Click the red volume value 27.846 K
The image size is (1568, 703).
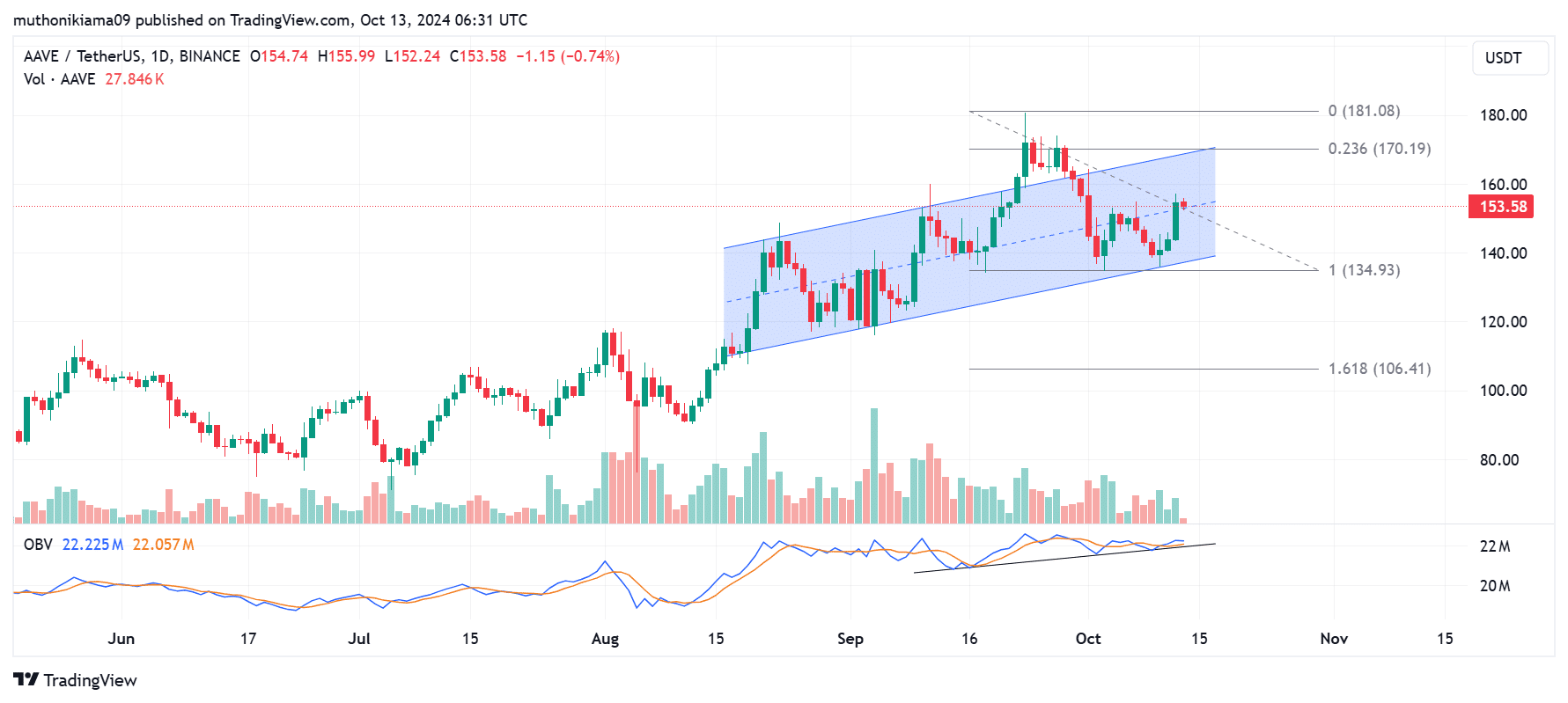(x=135, y=79)
